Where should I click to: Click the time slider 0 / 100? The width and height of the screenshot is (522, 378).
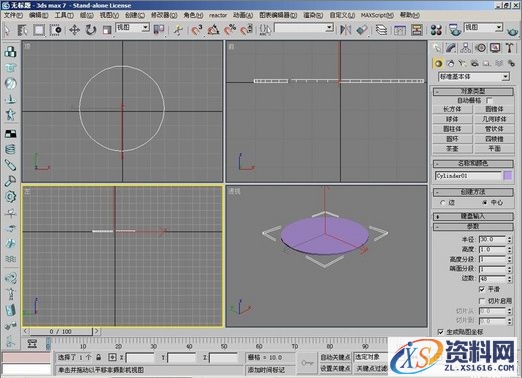(x=61, y=331)
